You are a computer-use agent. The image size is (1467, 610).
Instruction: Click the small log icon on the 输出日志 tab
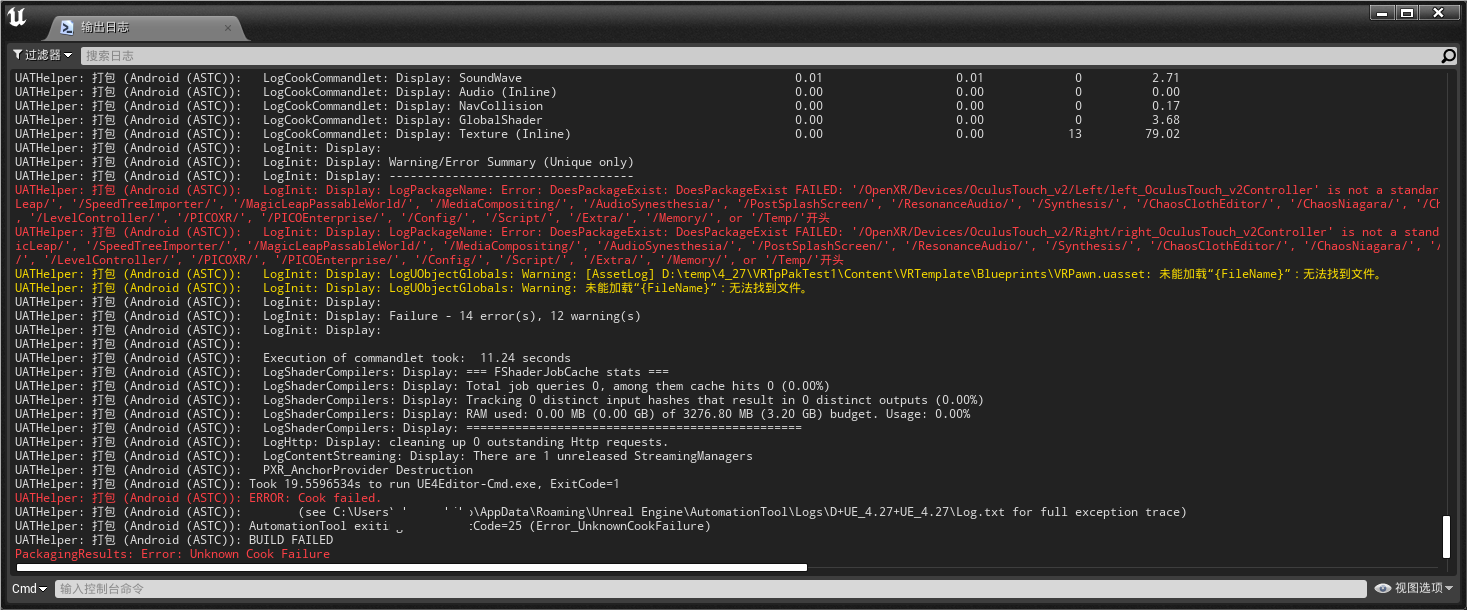pos(66,28)
